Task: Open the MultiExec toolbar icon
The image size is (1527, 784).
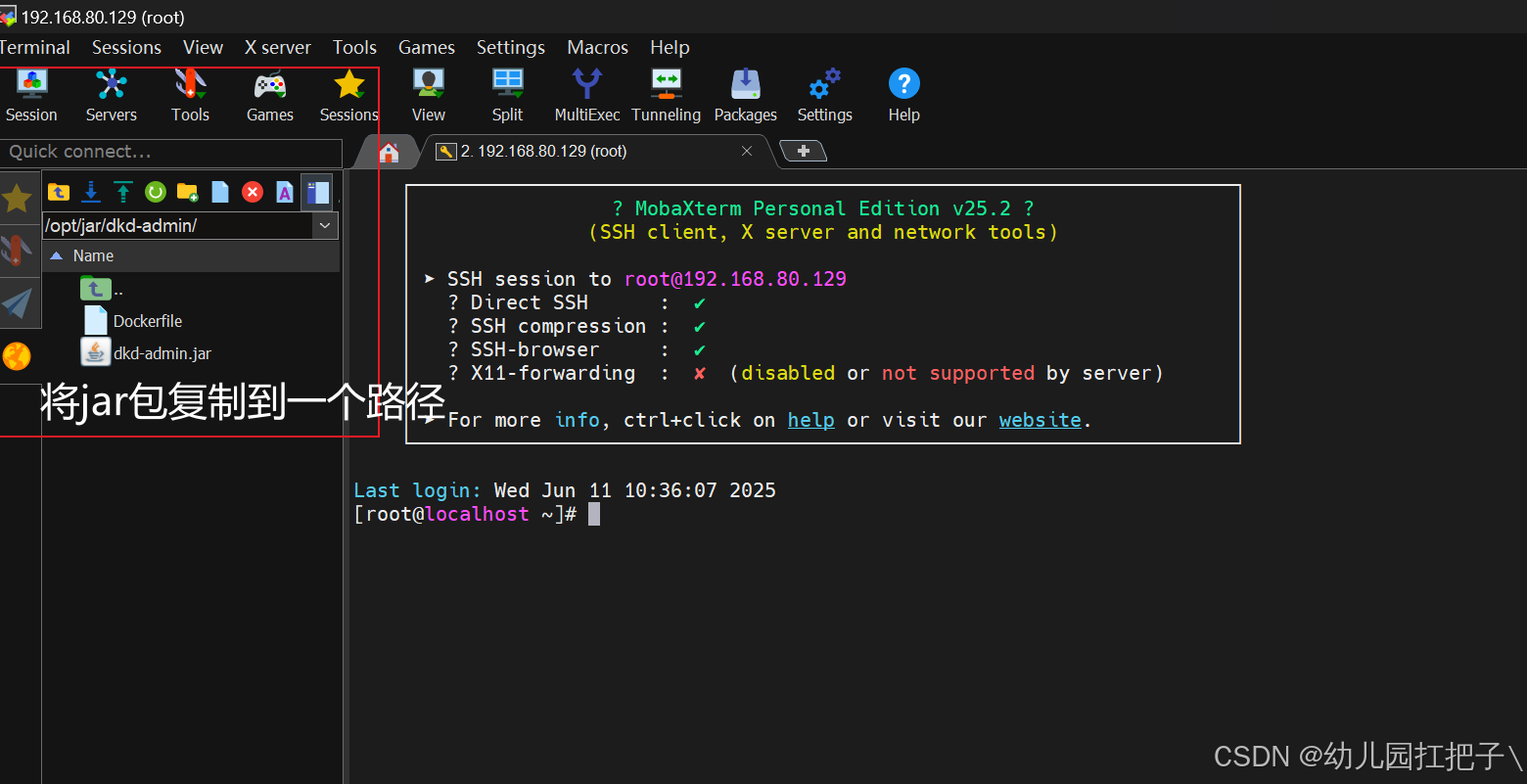Action: click(587, 96)
